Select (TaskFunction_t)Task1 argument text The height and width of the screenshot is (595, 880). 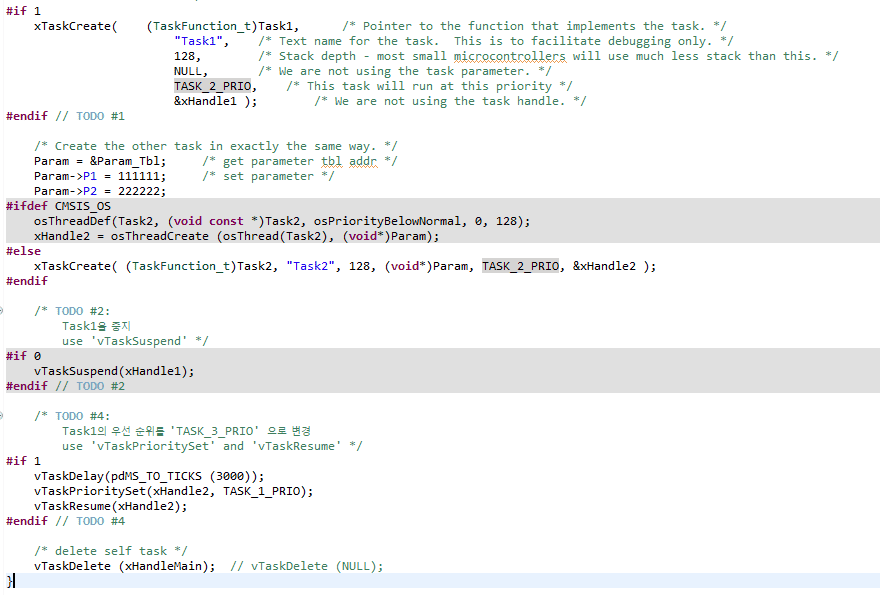coord(219,26)
